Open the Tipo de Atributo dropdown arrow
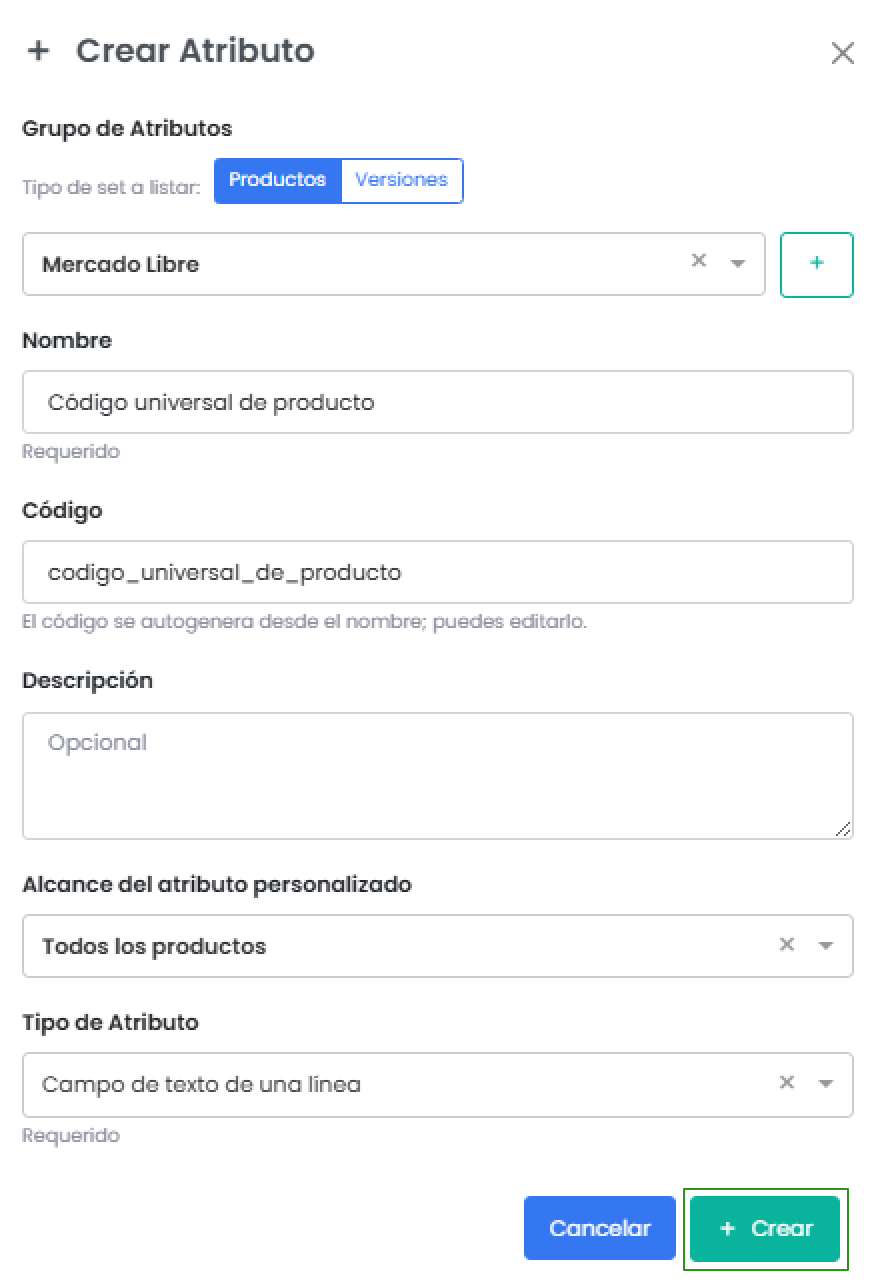 826,1084
